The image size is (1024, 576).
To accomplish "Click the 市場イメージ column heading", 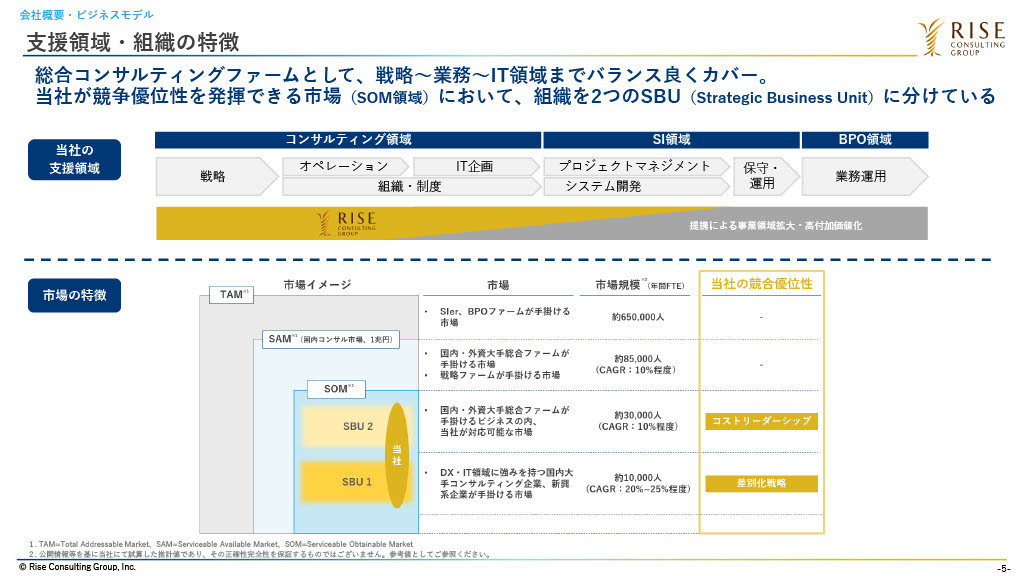I will [x=317, y=285].
